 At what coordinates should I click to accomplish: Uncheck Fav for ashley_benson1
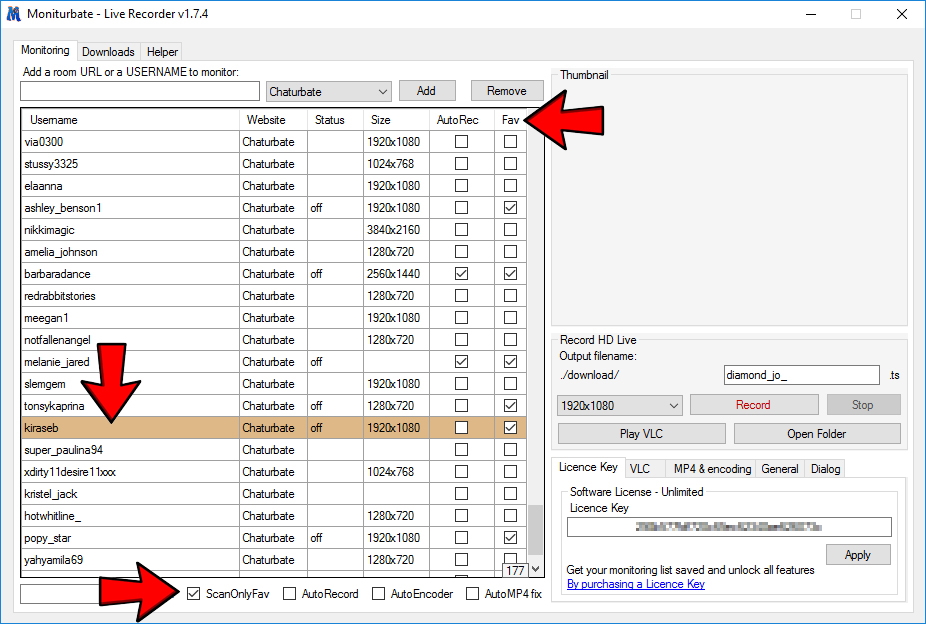pos(510,208)
